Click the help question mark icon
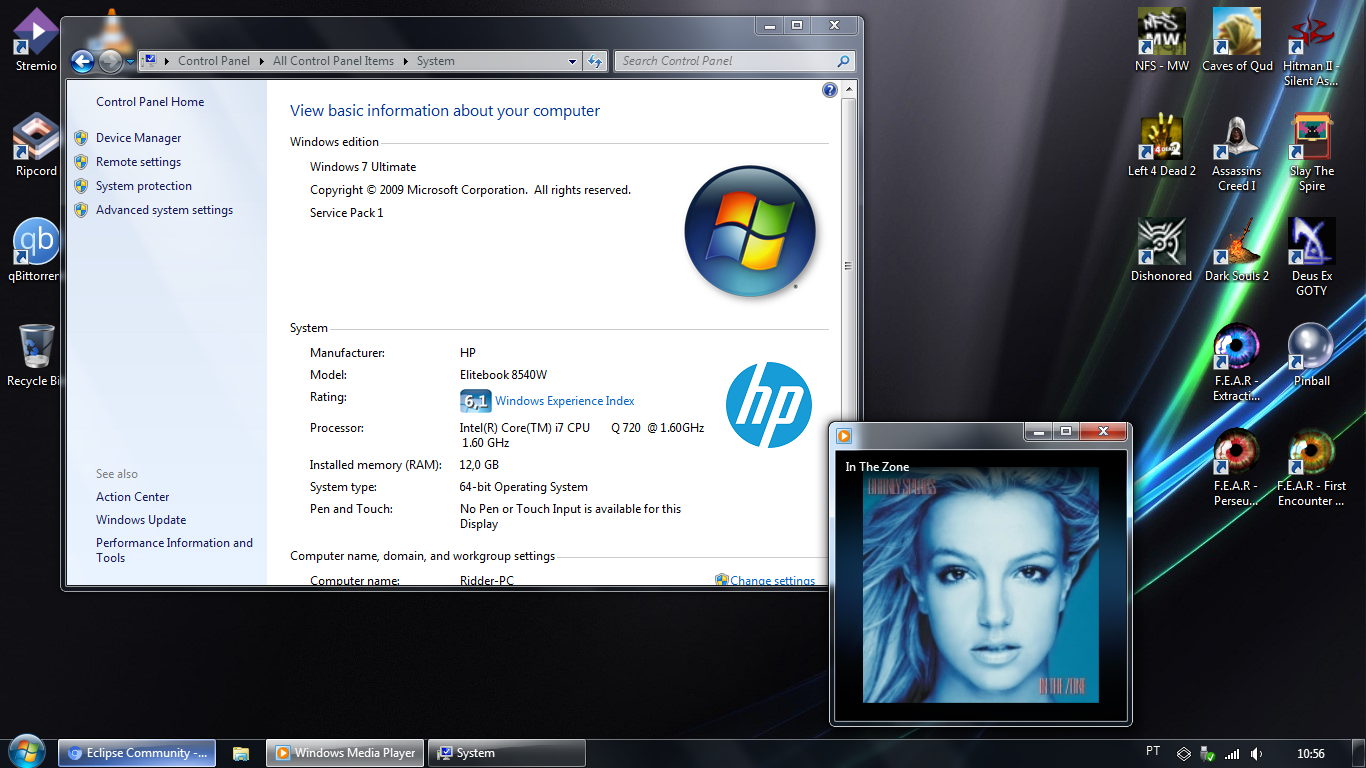1366x768 pixels. [x=829, y=90]
